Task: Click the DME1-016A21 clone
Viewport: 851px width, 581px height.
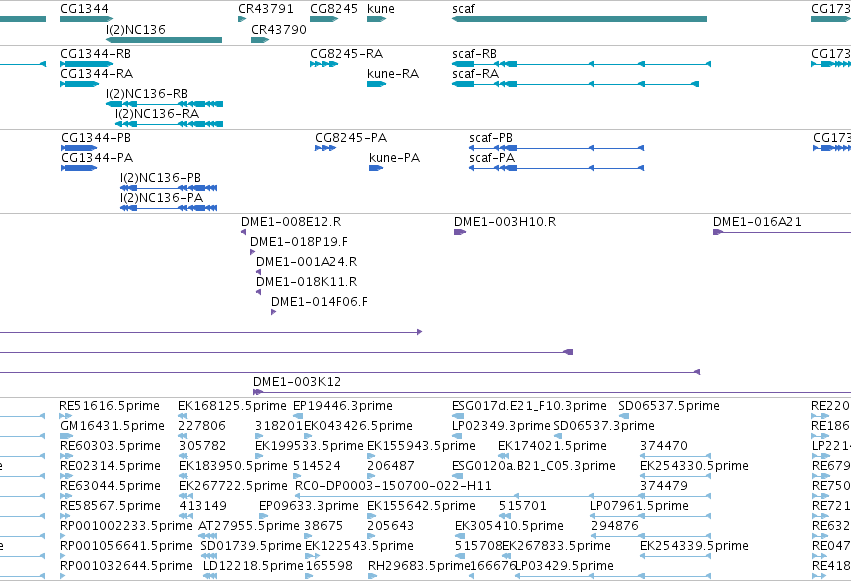Action: tap(782, 232)
